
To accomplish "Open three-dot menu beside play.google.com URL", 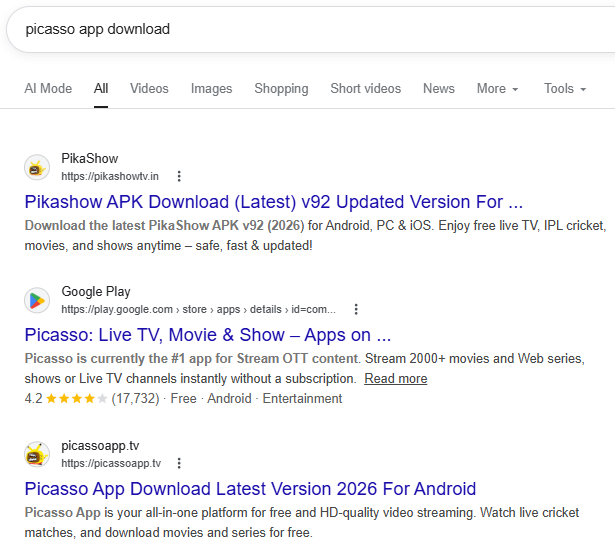I will point(356,309).
